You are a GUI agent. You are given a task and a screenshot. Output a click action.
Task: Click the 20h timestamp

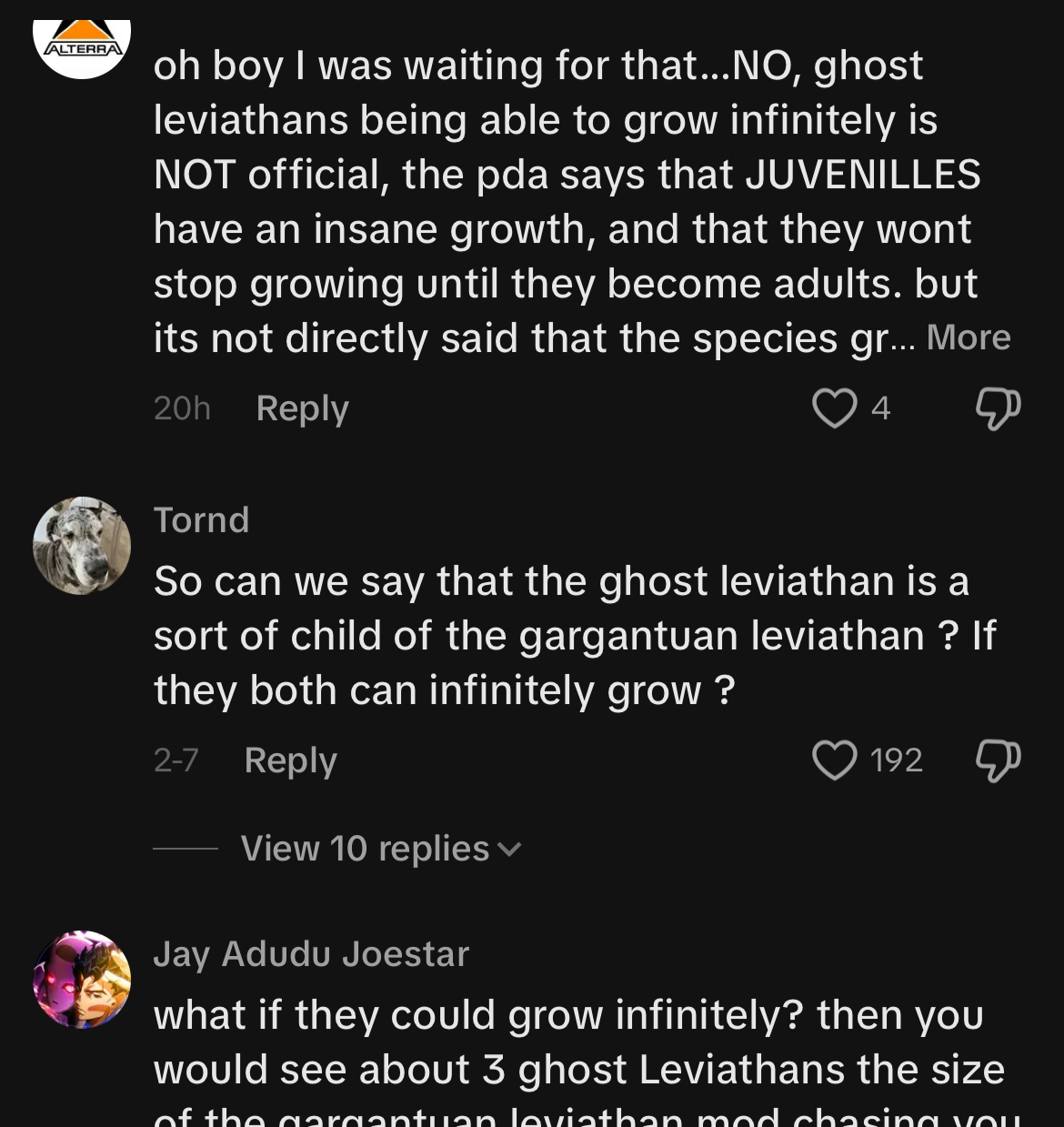182,408
